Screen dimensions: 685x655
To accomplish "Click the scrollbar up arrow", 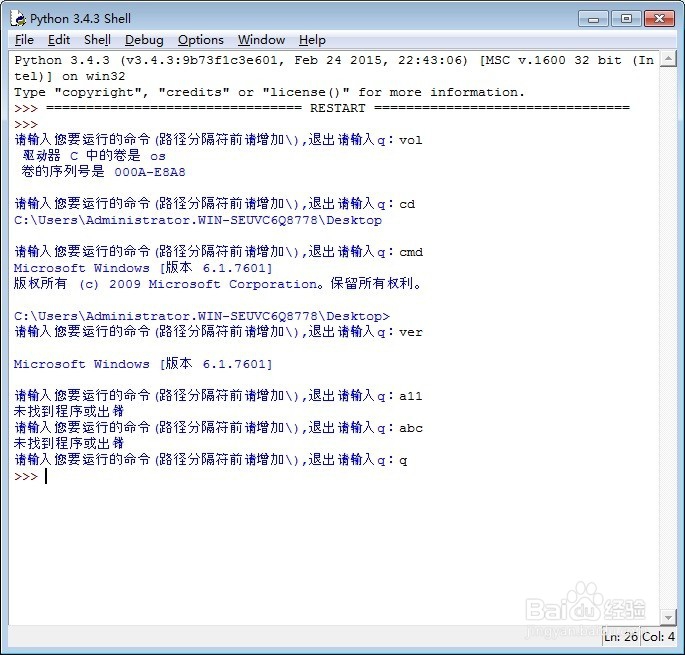I will pos(668,59).
